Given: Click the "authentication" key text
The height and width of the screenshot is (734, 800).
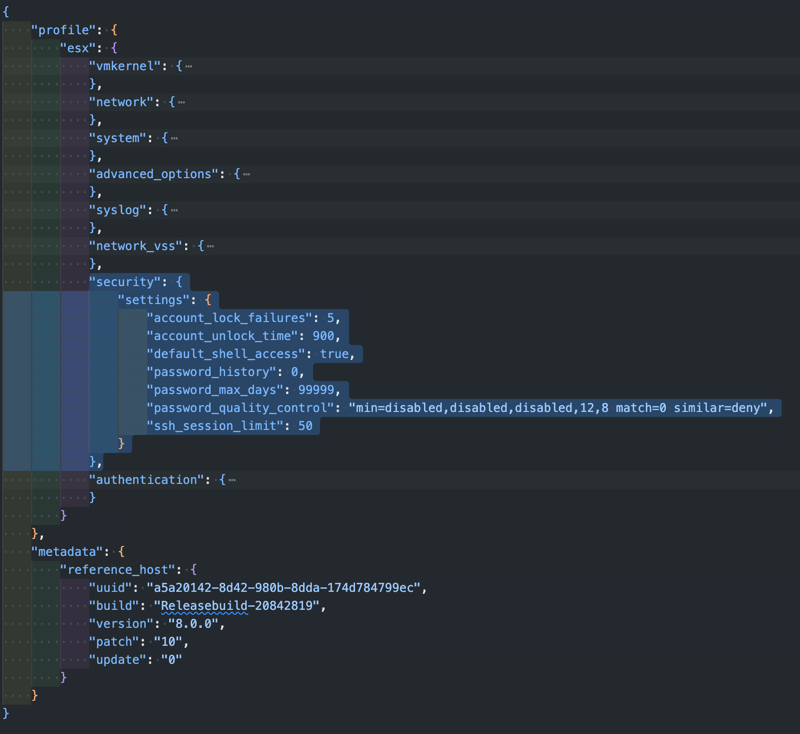Looking at the screenshot, I should click(146, 480).
